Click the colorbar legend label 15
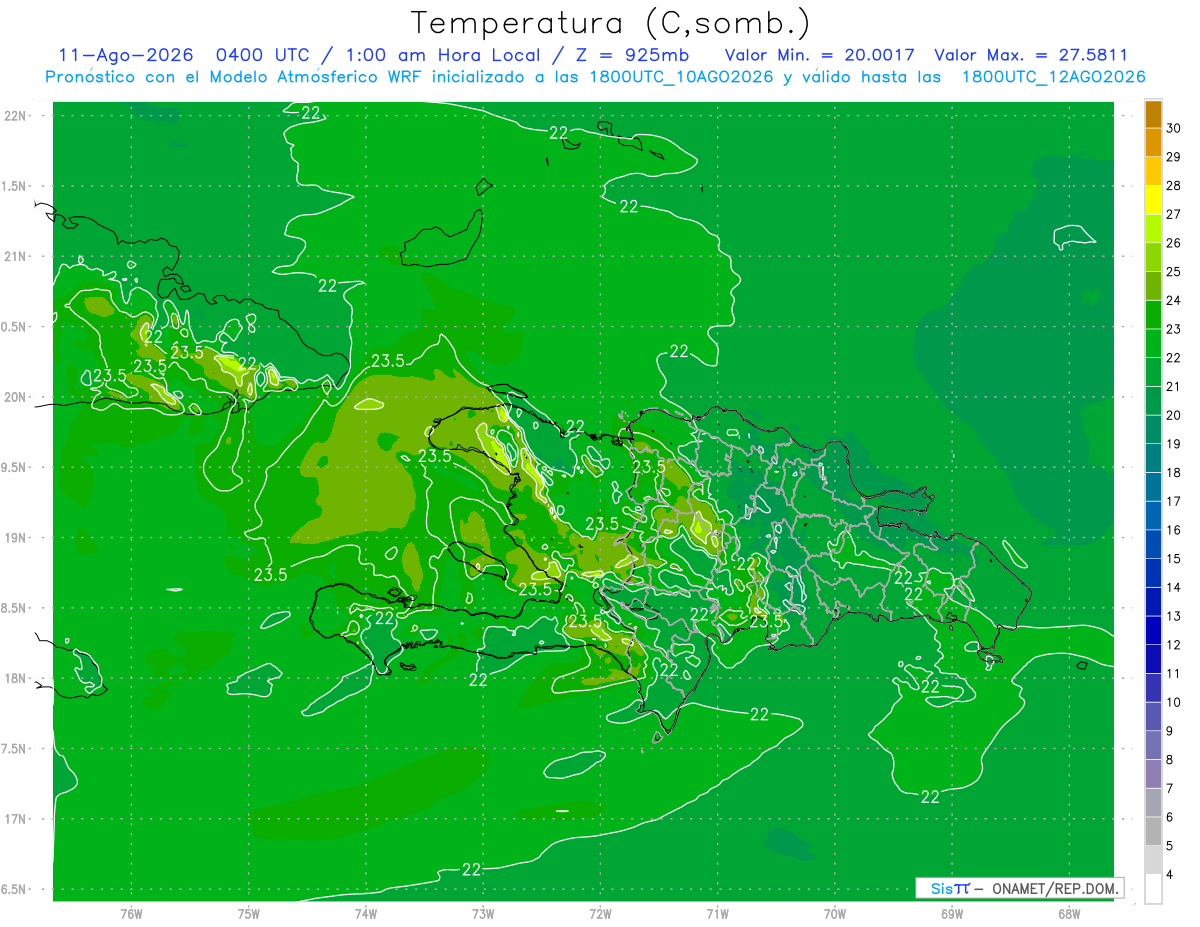Viewport: 1200px width, 927px height. pos(1173,558)
